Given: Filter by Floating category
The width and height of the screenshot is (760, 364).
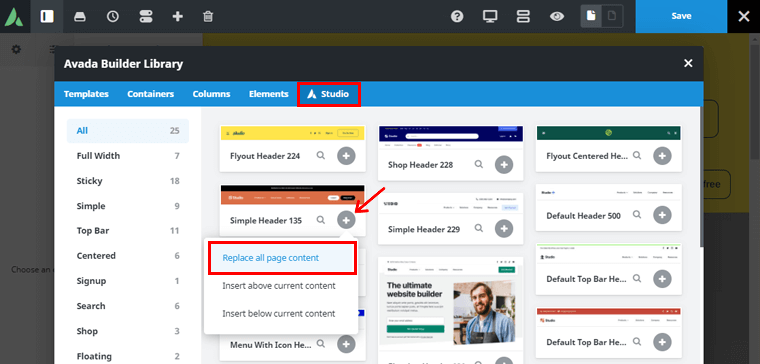Looking at the screenshot, I should pyautogui.click(x=128, y=357).
